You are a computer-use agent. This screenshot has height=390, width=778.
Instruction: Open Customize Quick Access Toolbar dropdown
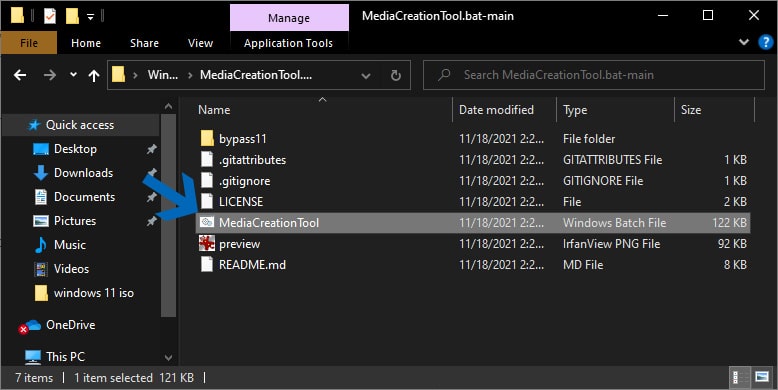tap(90, 17)
